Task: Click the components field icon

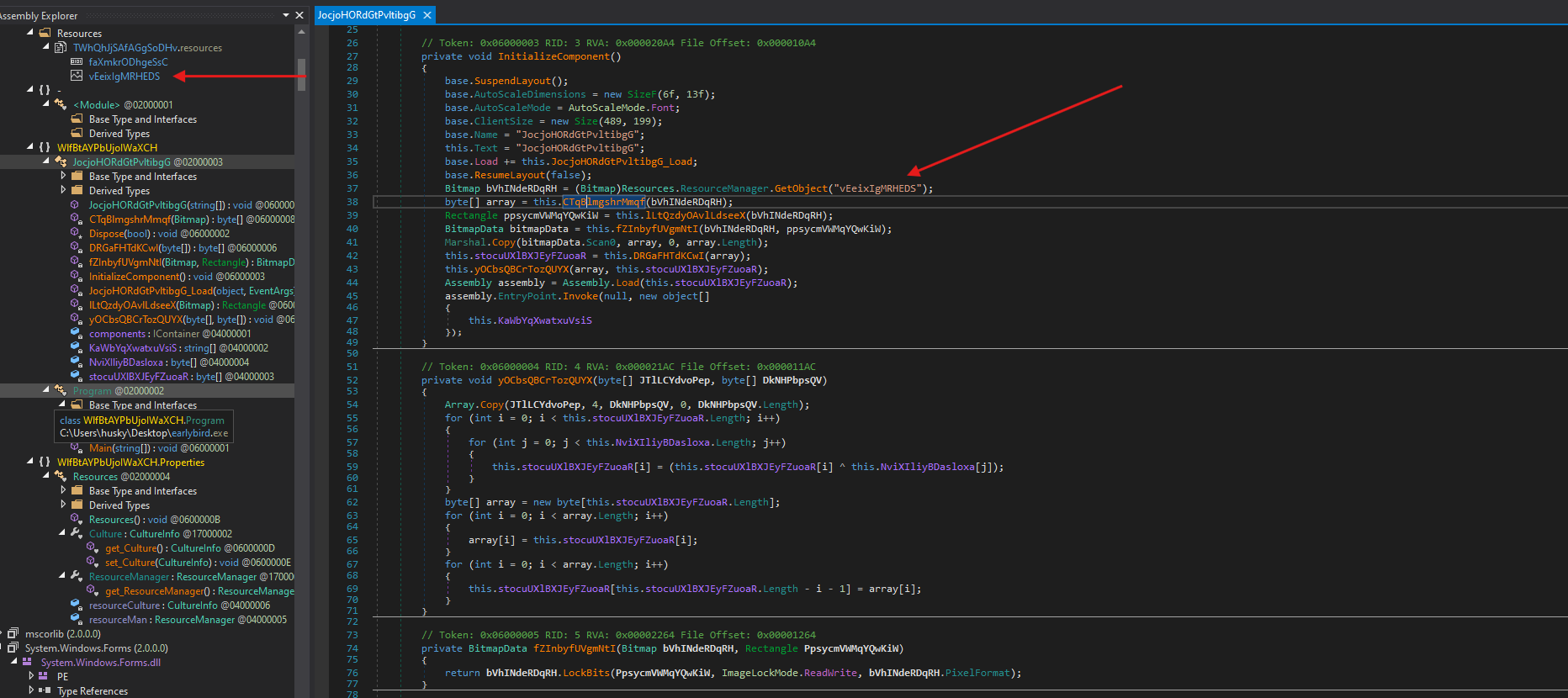Action: coord(77,333)
